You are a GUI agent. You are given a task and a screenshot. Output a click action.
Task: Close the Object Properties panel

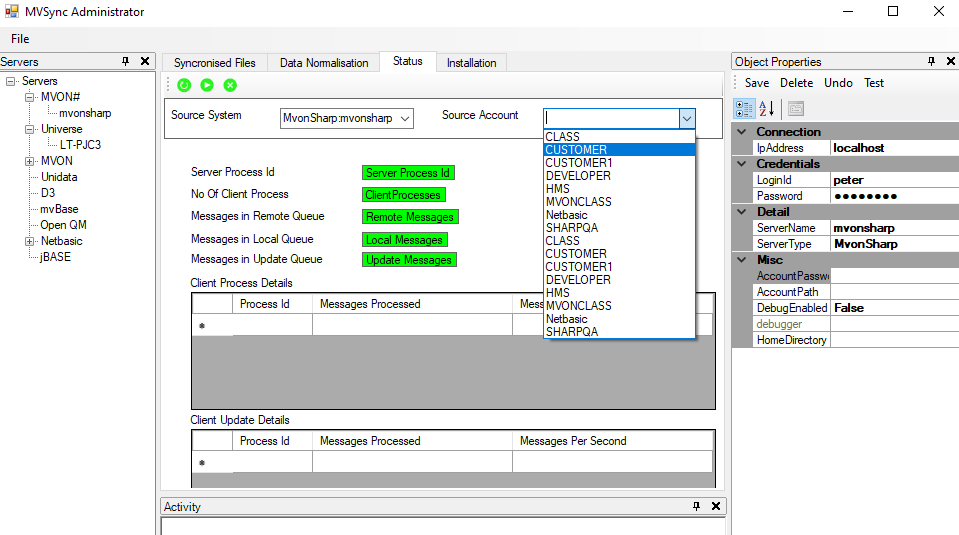click(951, 61)
